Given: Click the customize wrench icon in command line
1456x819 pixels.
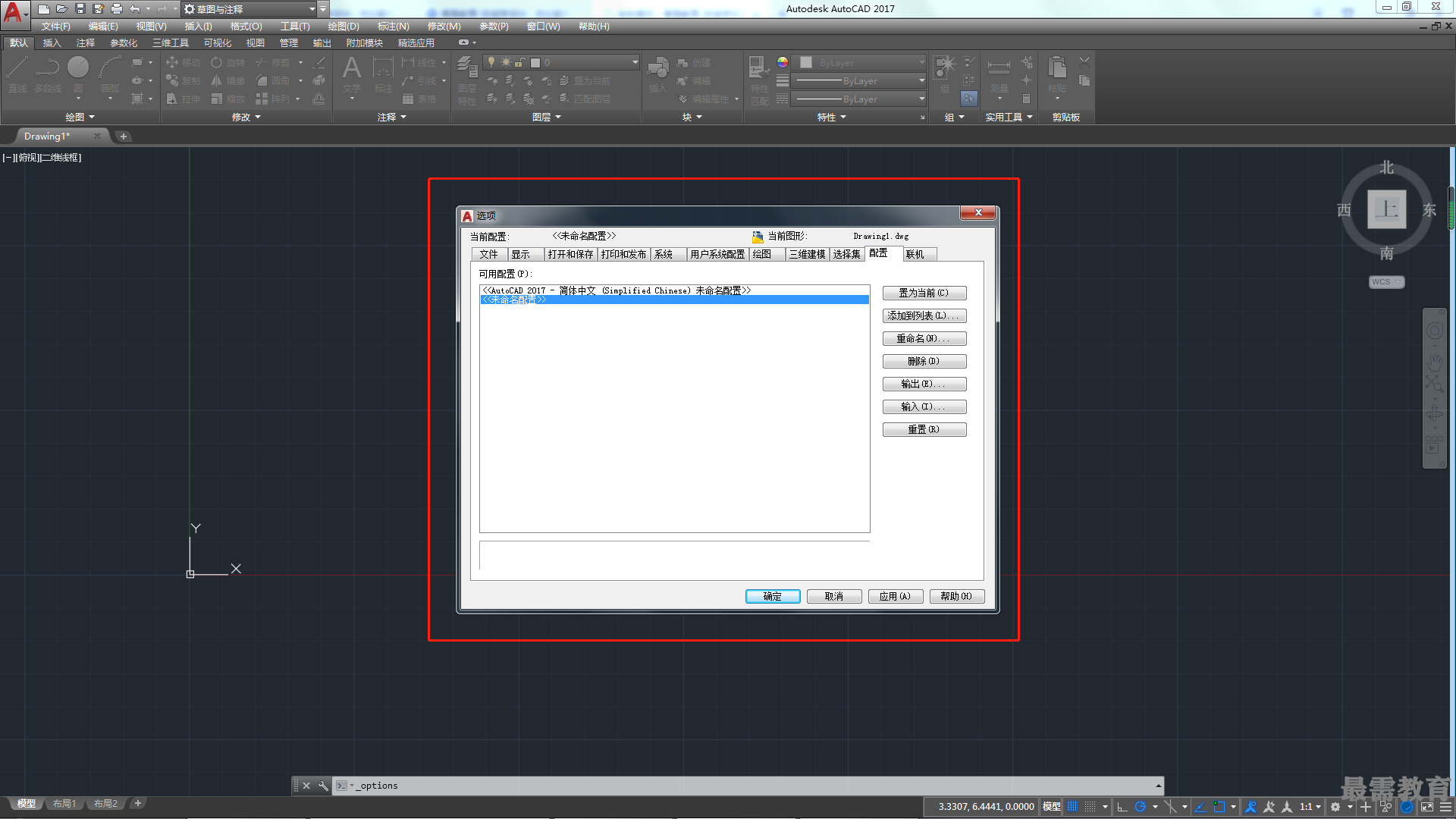Looking at the screenshot, I should [x=323, y=786].
